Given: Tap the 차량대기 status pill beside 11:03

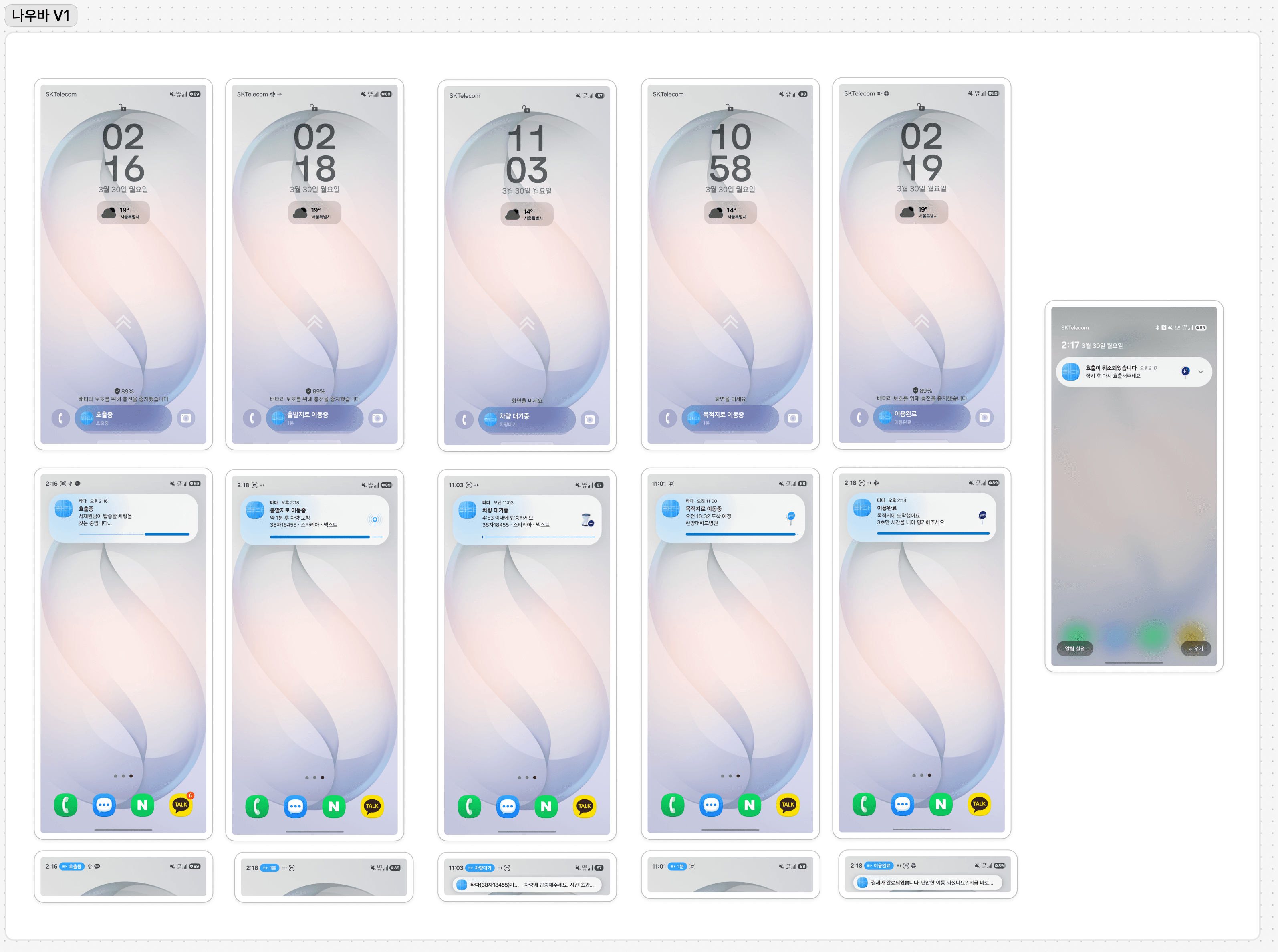Looking at the screenshot, I should (480, 868).
